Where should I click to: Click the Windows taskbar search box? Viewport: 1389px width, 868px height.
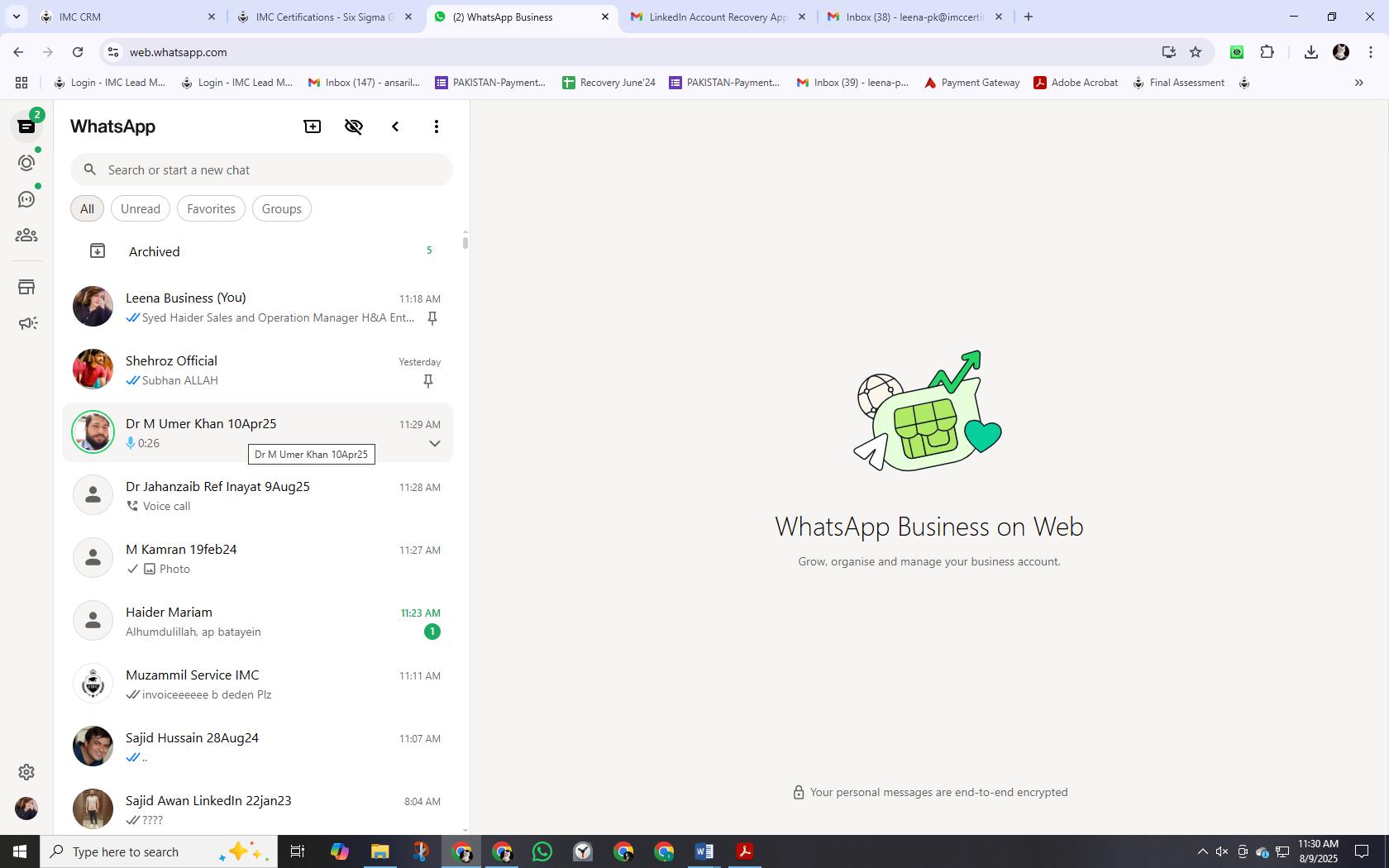159,851
